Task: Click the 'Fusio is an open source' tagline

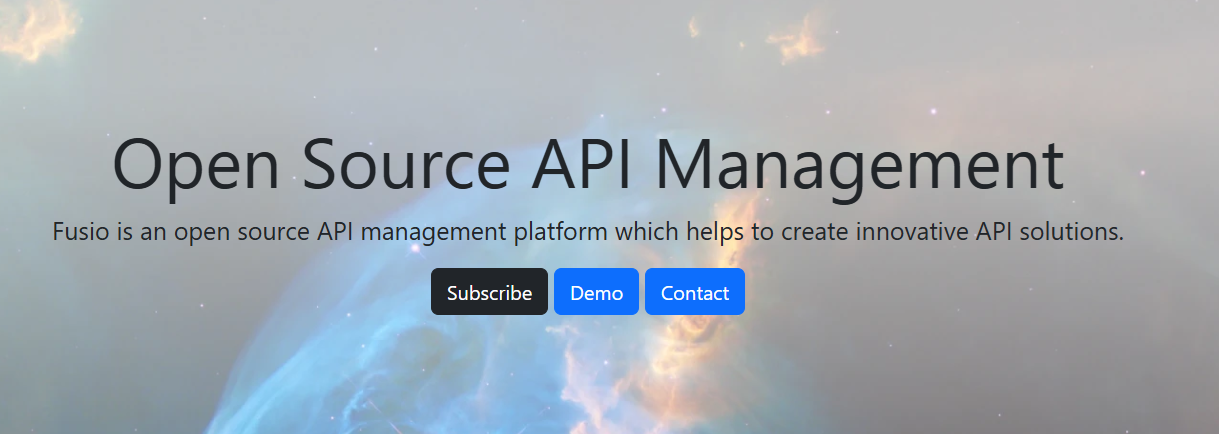Action: 588,232
